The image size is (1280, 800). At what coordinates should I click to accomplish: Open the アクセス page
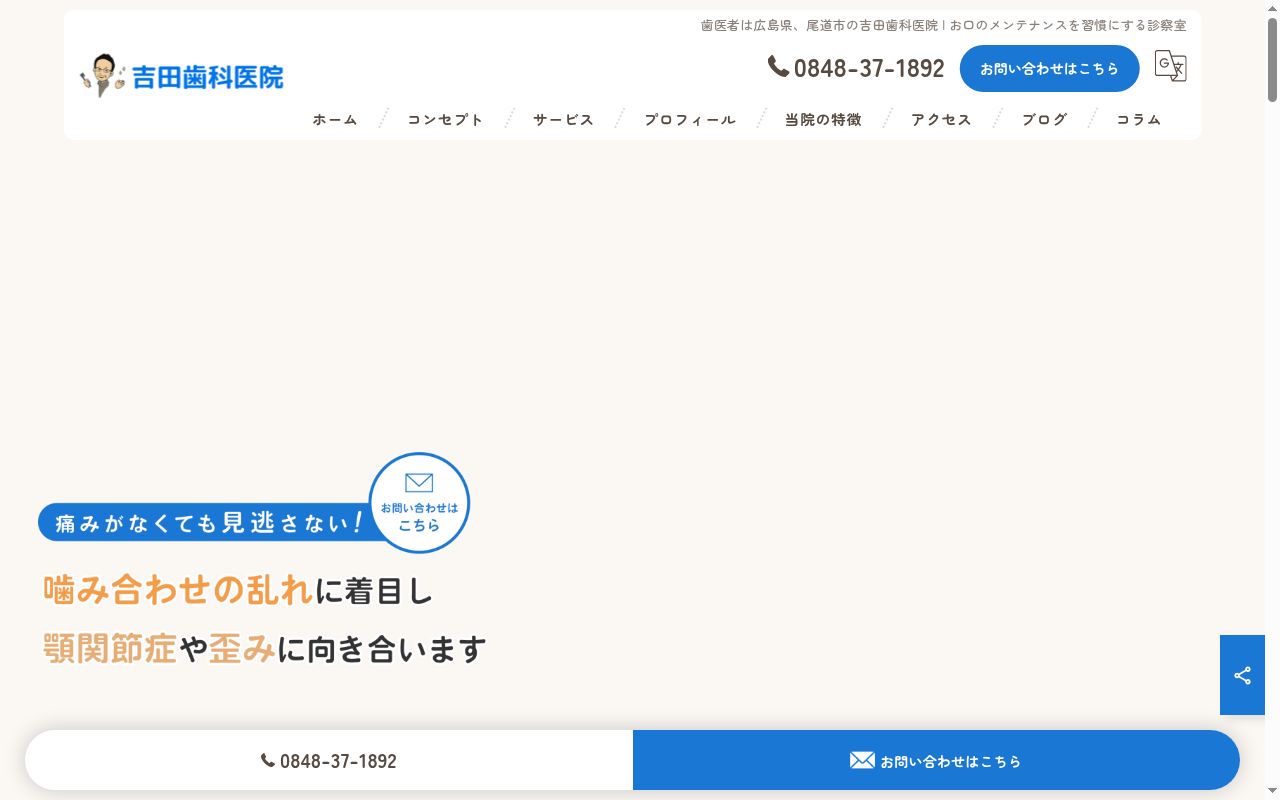point(941,119)
